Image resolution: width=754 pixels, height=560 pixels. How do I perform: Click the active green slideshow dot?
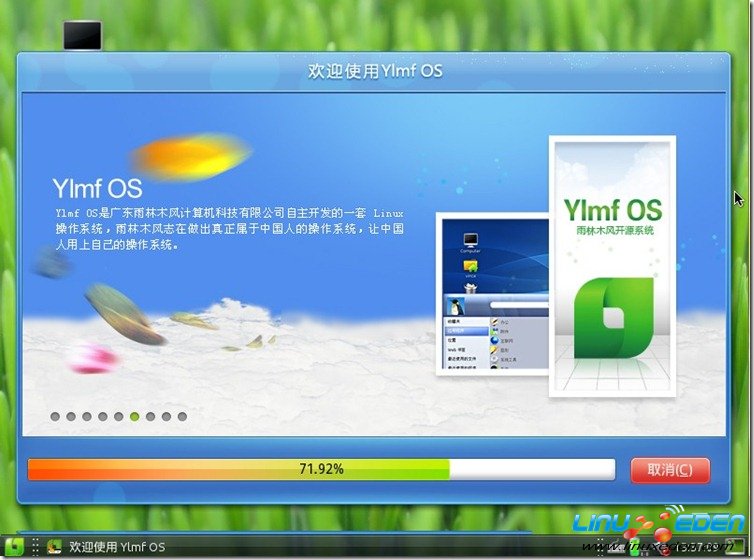pos(135,416)
